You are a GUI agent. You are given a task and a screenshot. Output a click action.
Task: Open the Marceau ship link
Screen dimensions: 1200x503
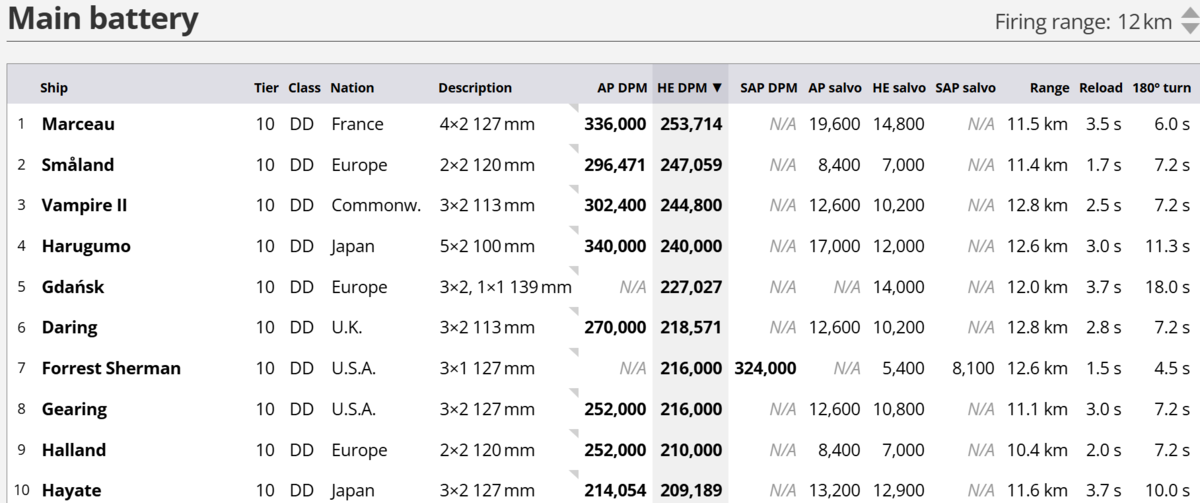pyautogui.click(x=78, y=124)
